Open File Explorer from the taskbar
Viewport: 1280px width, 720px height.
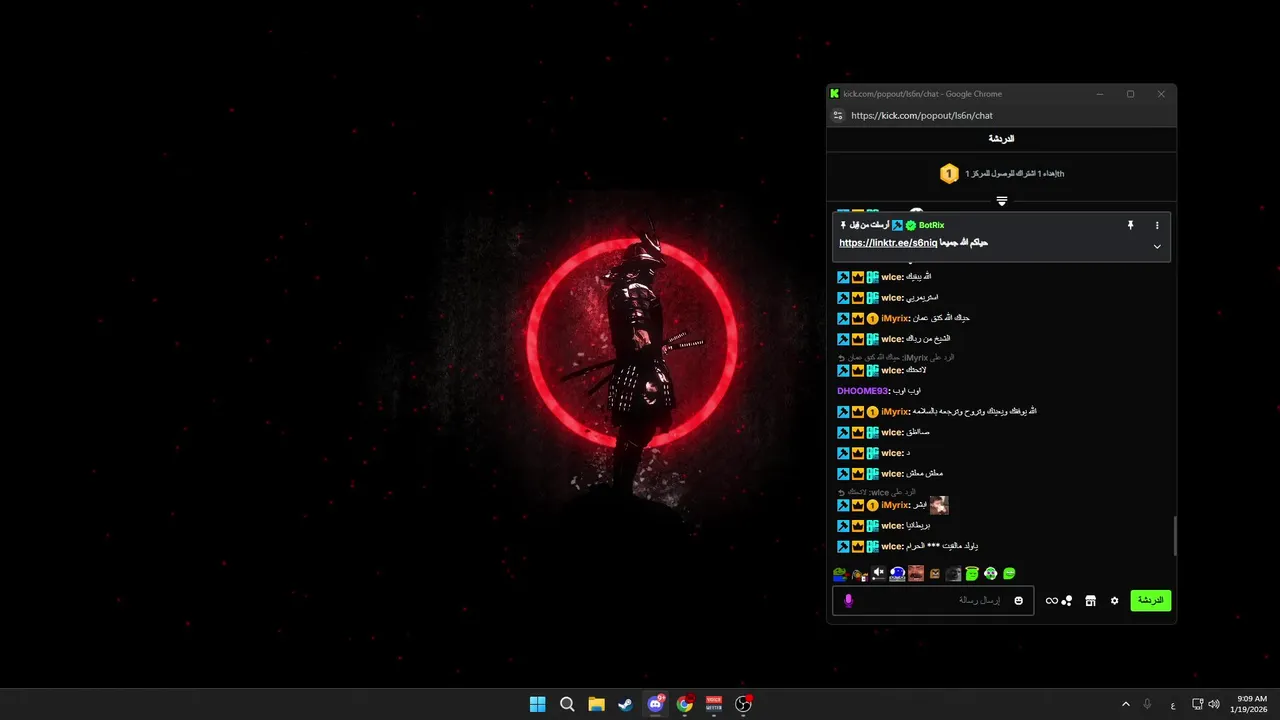coord(596,704)
